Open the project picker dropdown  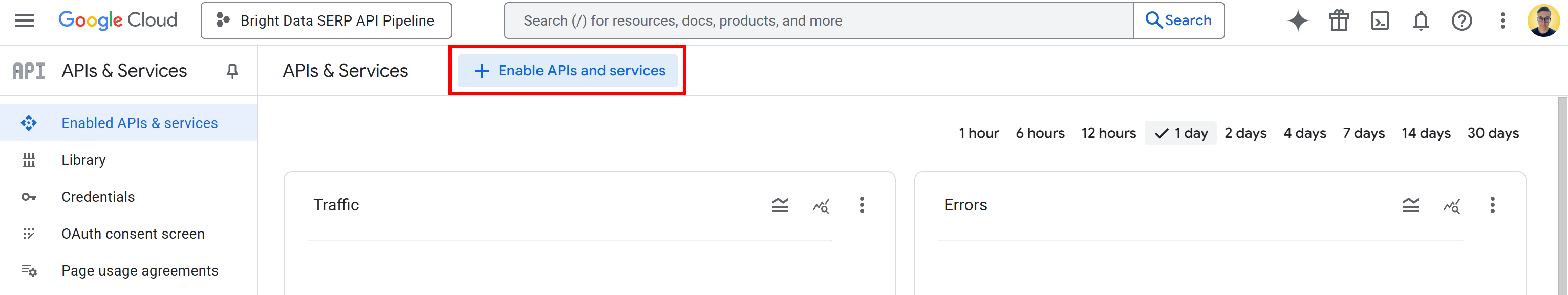point(326,20)
